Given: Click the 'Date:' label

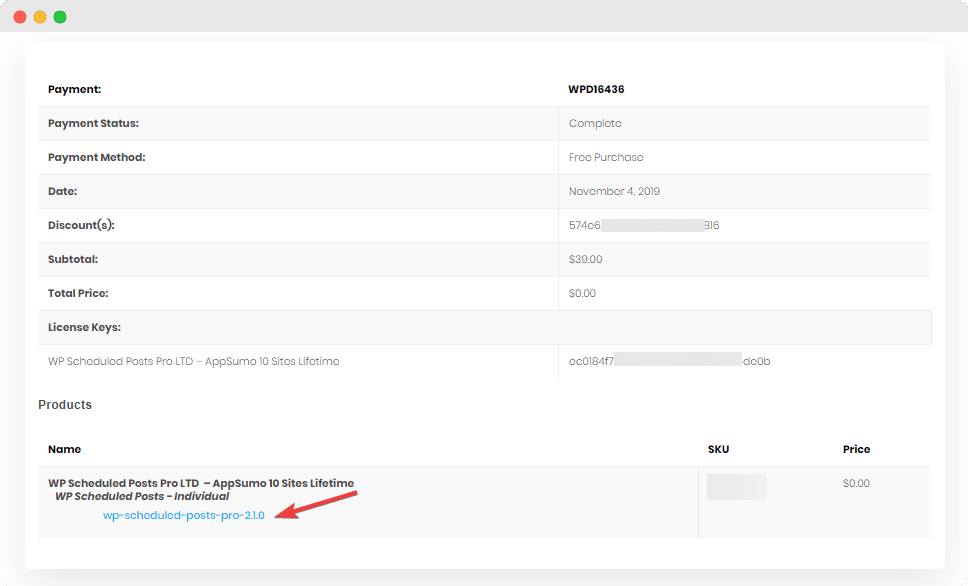Looking at the screenshot, I should (62, 191).
